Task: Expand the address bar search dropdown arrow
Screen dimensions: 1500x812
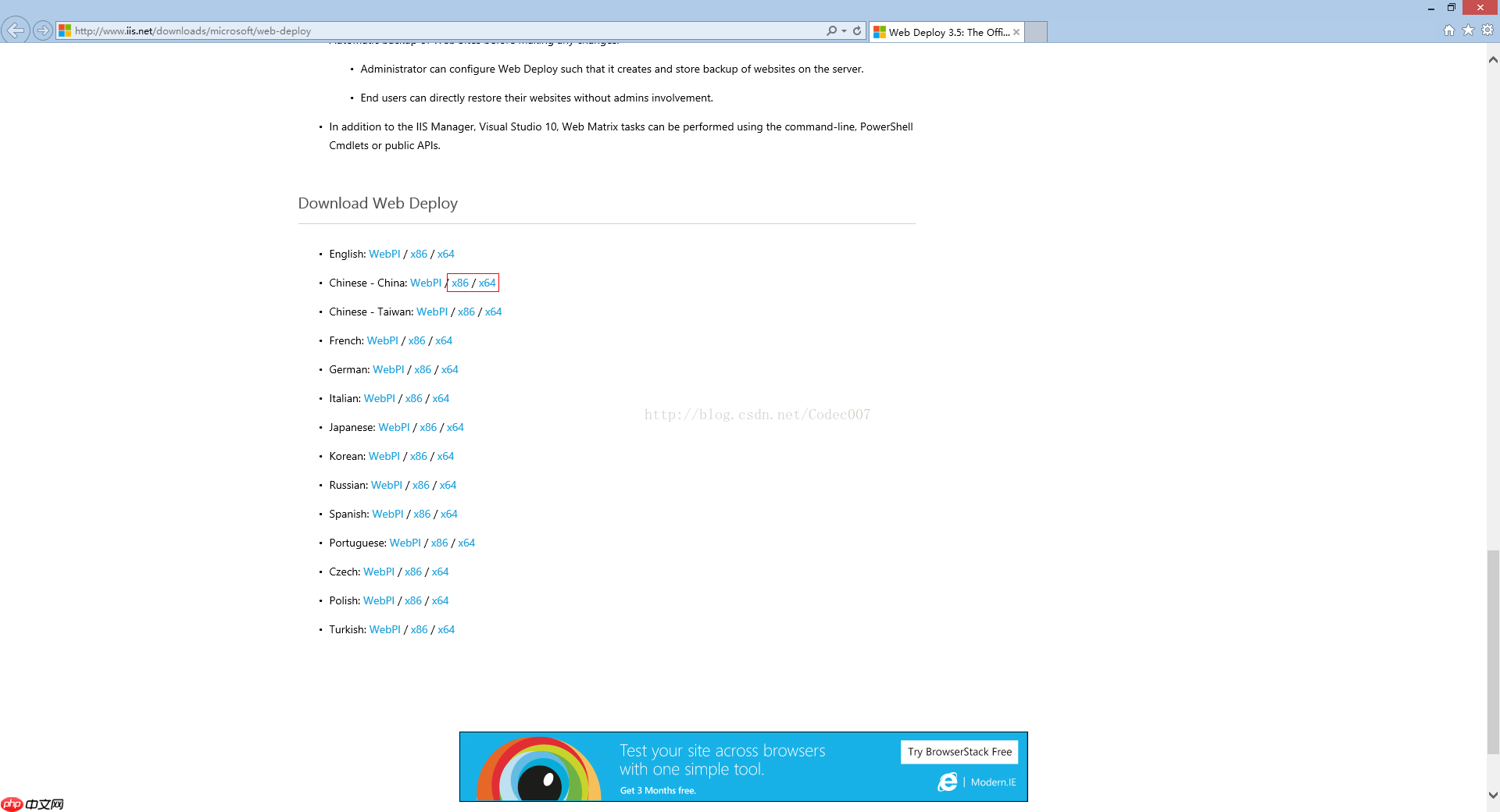Action: pos(844,30)
